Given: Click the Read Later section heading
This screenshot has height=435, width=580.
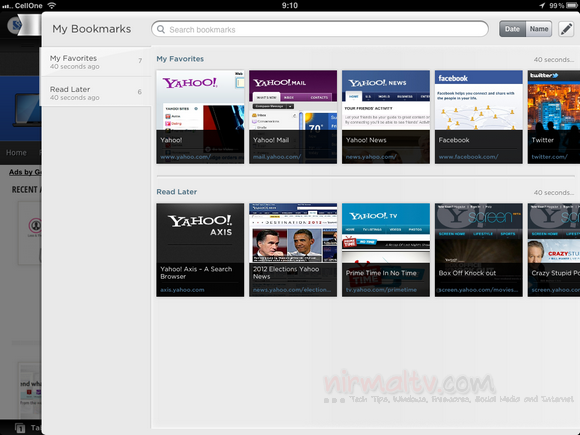Looking at the screenshot, I should pyautogui.click(x=176, y=192).
